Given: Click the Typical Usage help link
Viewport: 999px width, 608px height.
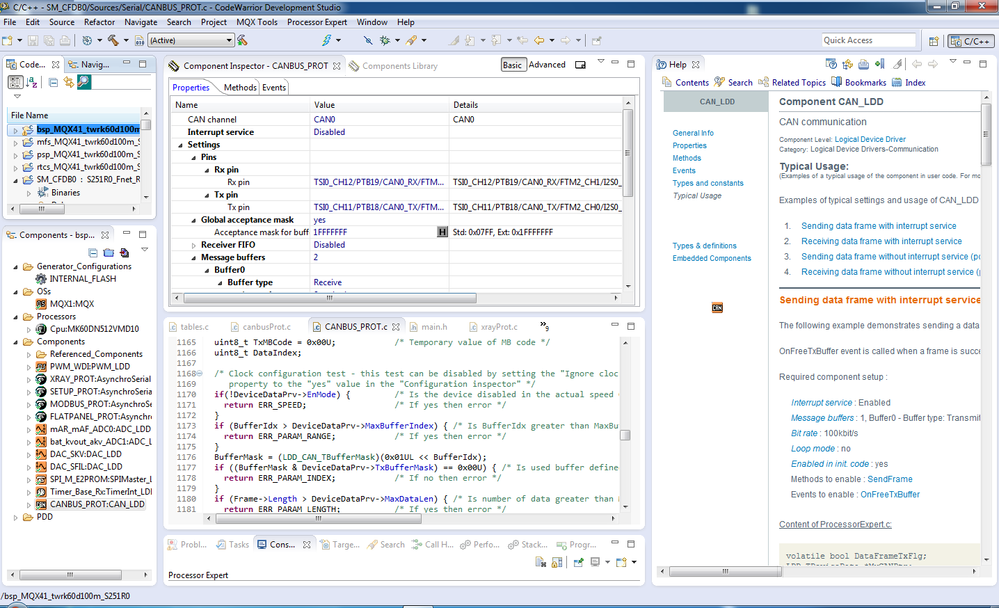Looking at the screenshot, I should [696, 196].
